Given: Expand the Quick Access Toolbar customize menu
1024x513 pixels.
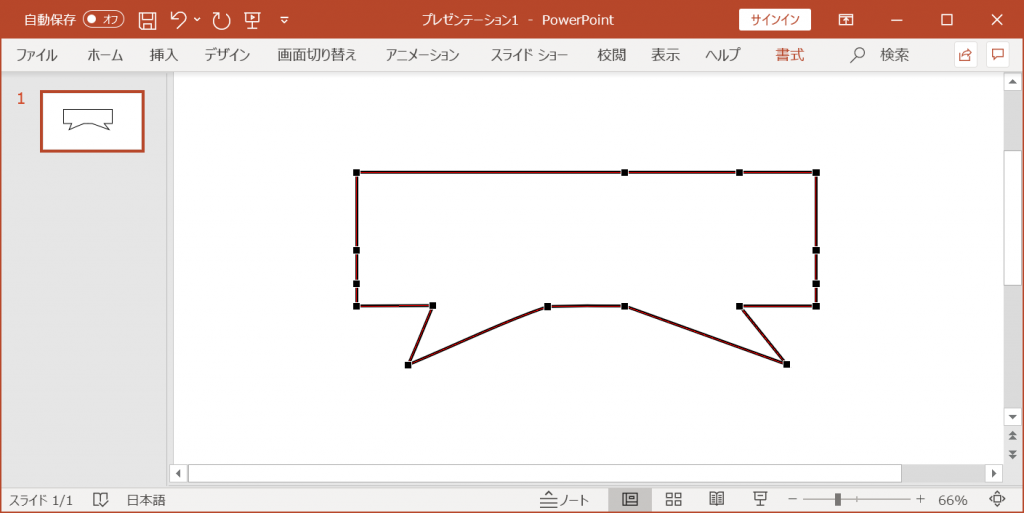Looking at the screenshot, I should [x=284, y=20].
